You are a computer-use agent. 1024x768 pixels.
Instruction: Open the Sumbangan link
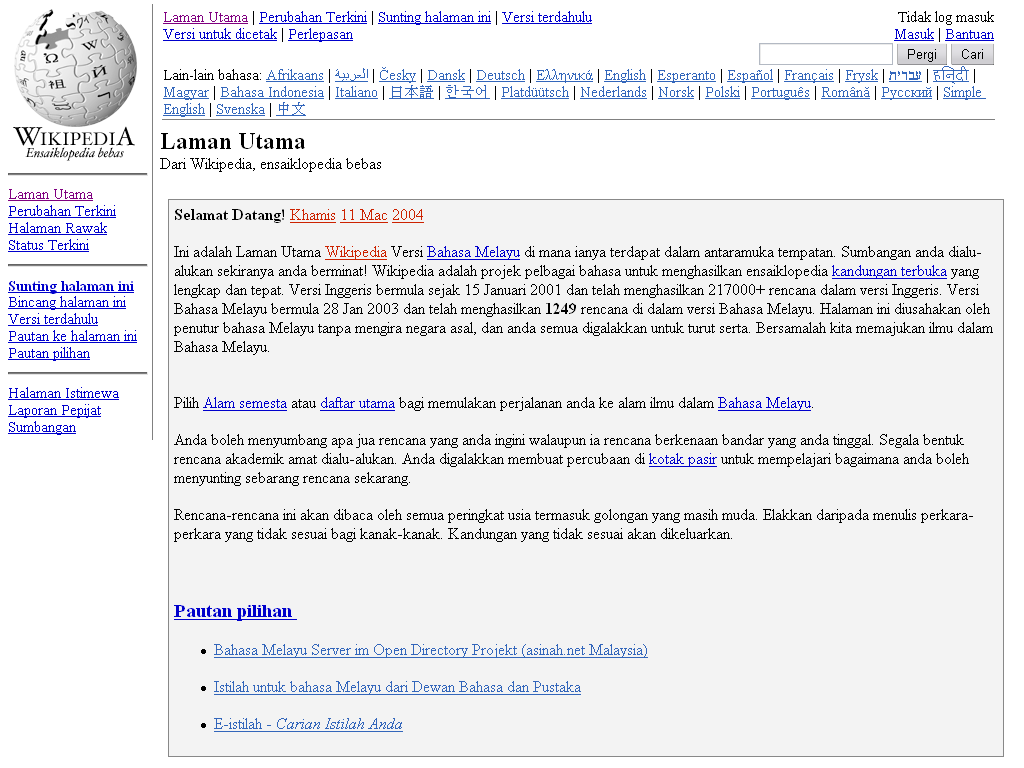tap(42, 428)
